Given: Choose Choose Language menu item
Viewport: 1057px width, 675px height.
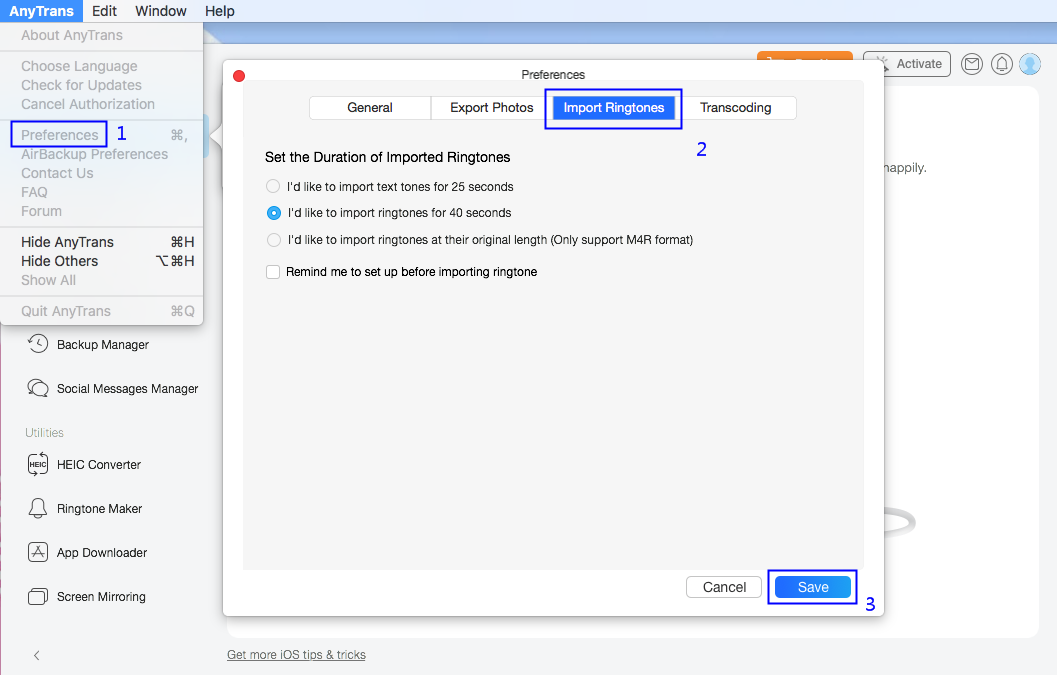Looking at the screenshot, I should pos(101,66).
